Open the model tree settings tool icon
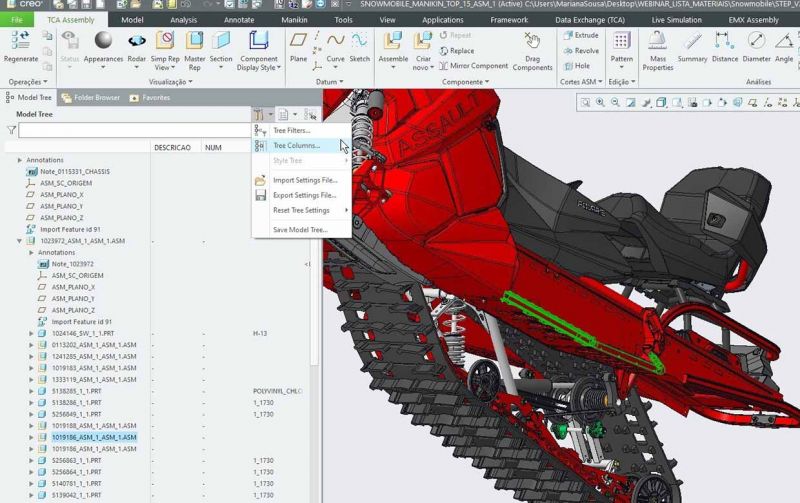Viewport: 800px width, 503px height. [259, 114]
